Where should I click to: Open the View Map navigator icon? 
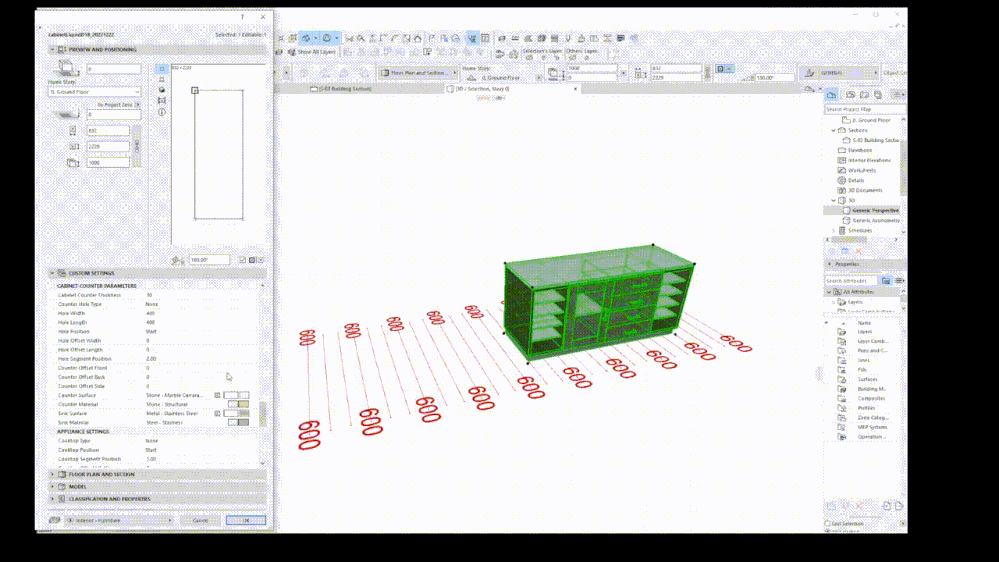pos(851,94)
